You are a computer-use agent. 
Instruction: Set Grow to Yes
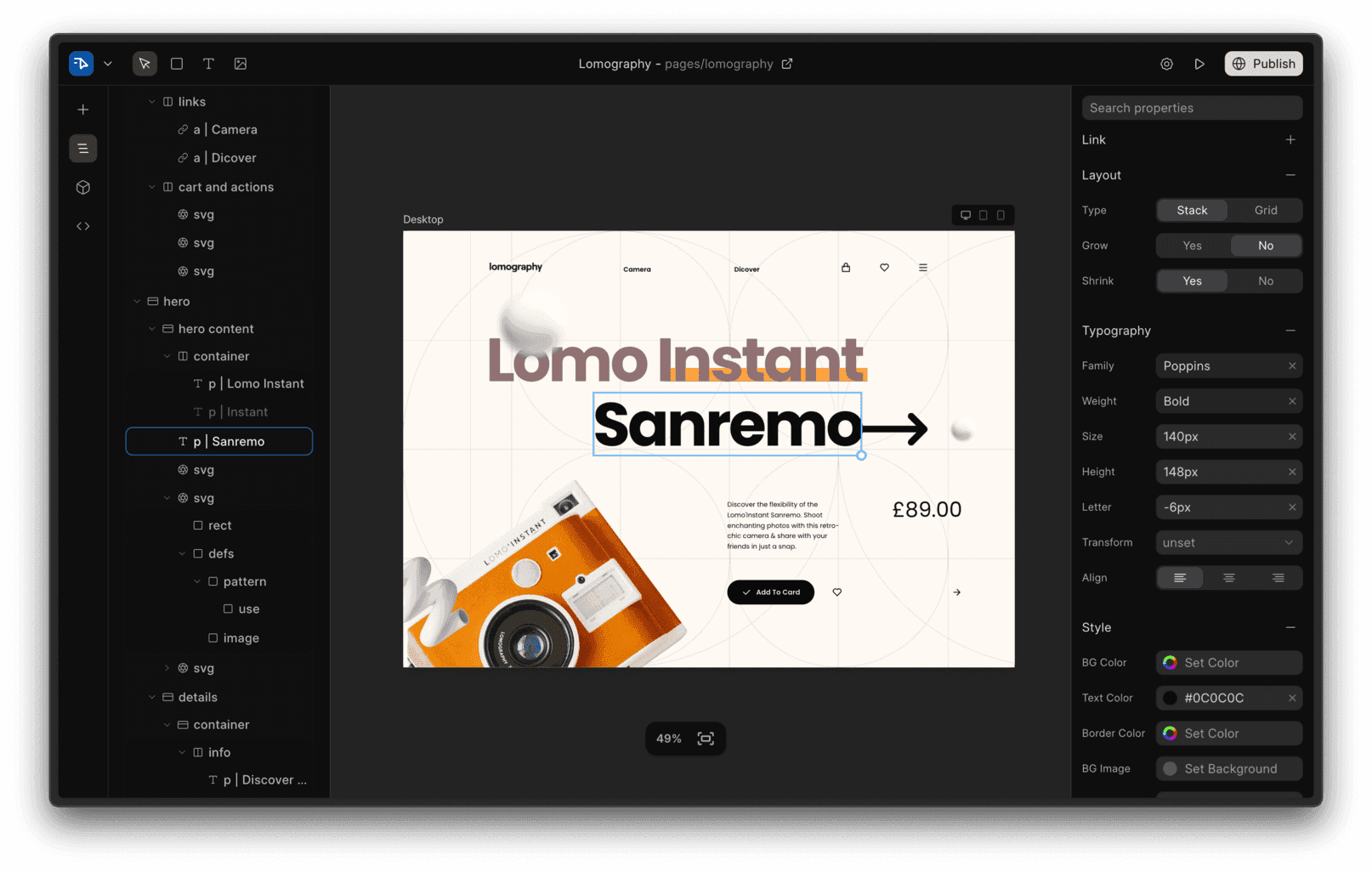click(x=1192, y=246)
